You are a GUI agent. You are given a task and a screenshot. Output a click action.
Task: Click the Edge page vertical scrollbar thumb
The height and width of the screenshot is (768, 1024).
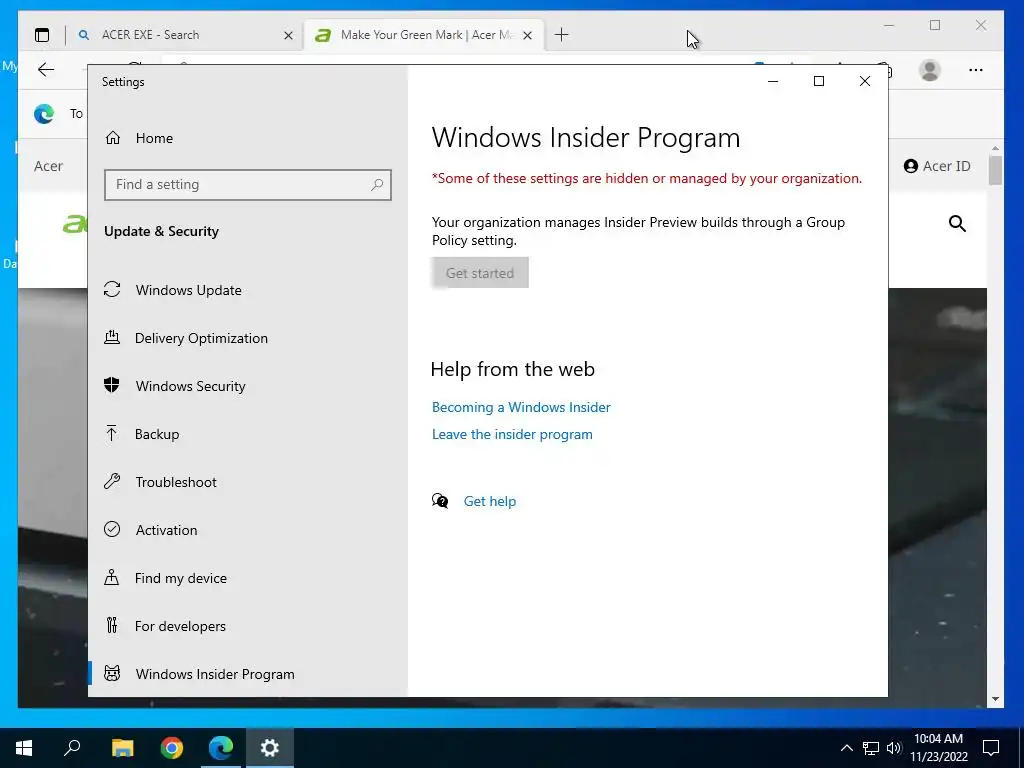point(995,170)
